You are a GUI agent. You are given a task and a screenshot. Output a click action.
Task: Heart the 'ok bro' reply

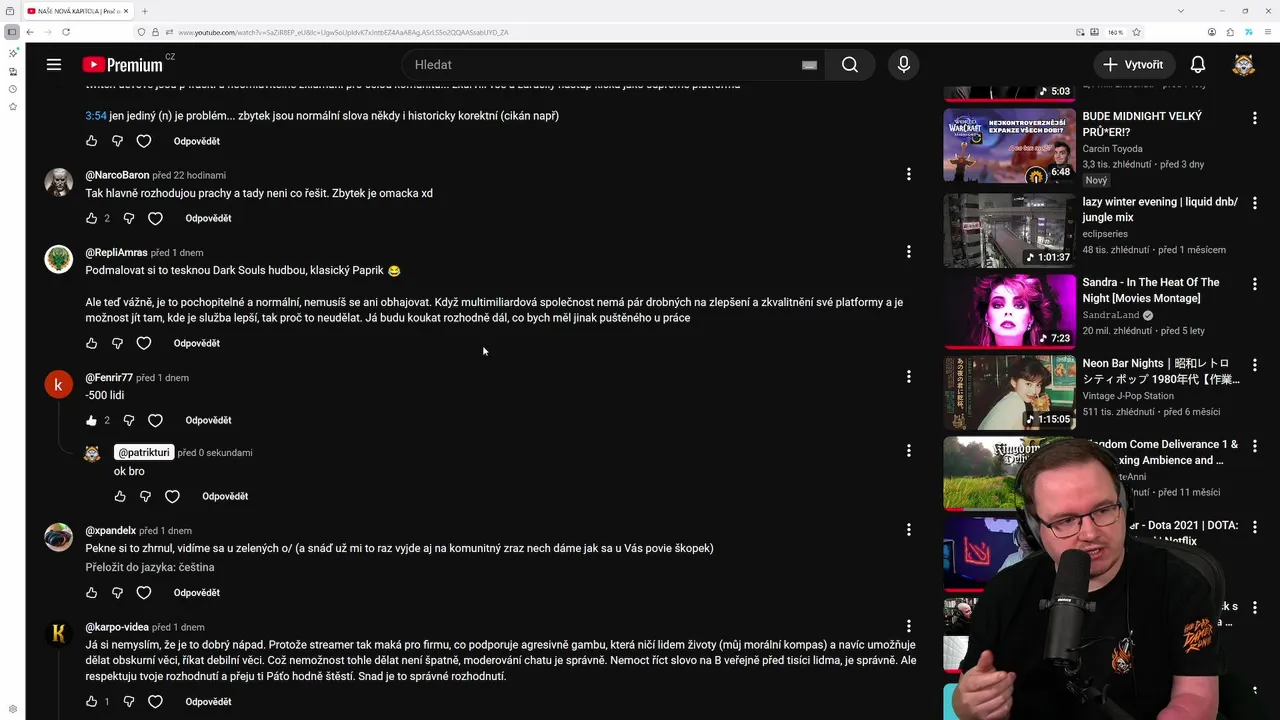pos(172,496)
